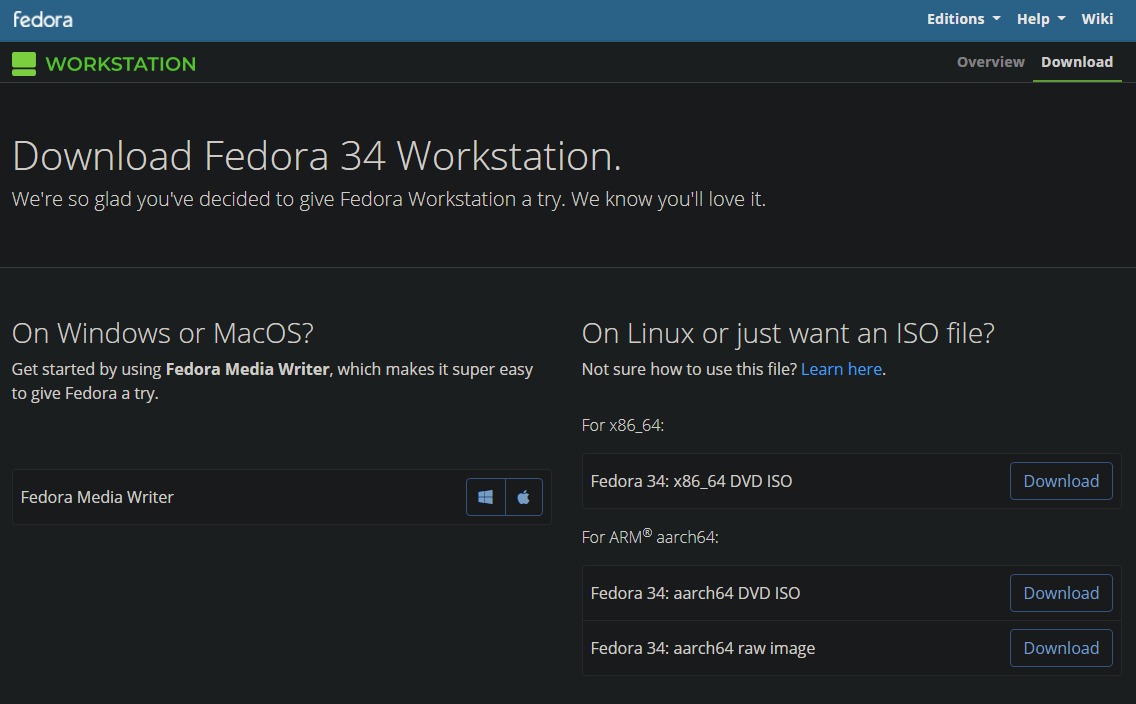Click the Download Fedora 34 Workstation heading
The height and width of the screenshot is (704, 1136).
coord(316,156)
